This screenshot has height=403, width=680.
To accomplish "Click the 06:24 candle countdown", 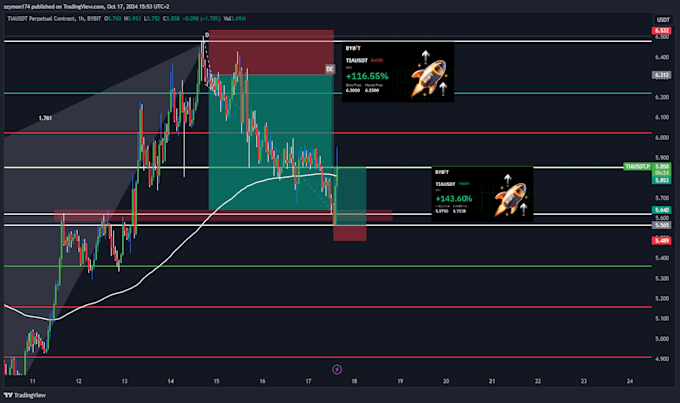I will (x=662, y=173).
